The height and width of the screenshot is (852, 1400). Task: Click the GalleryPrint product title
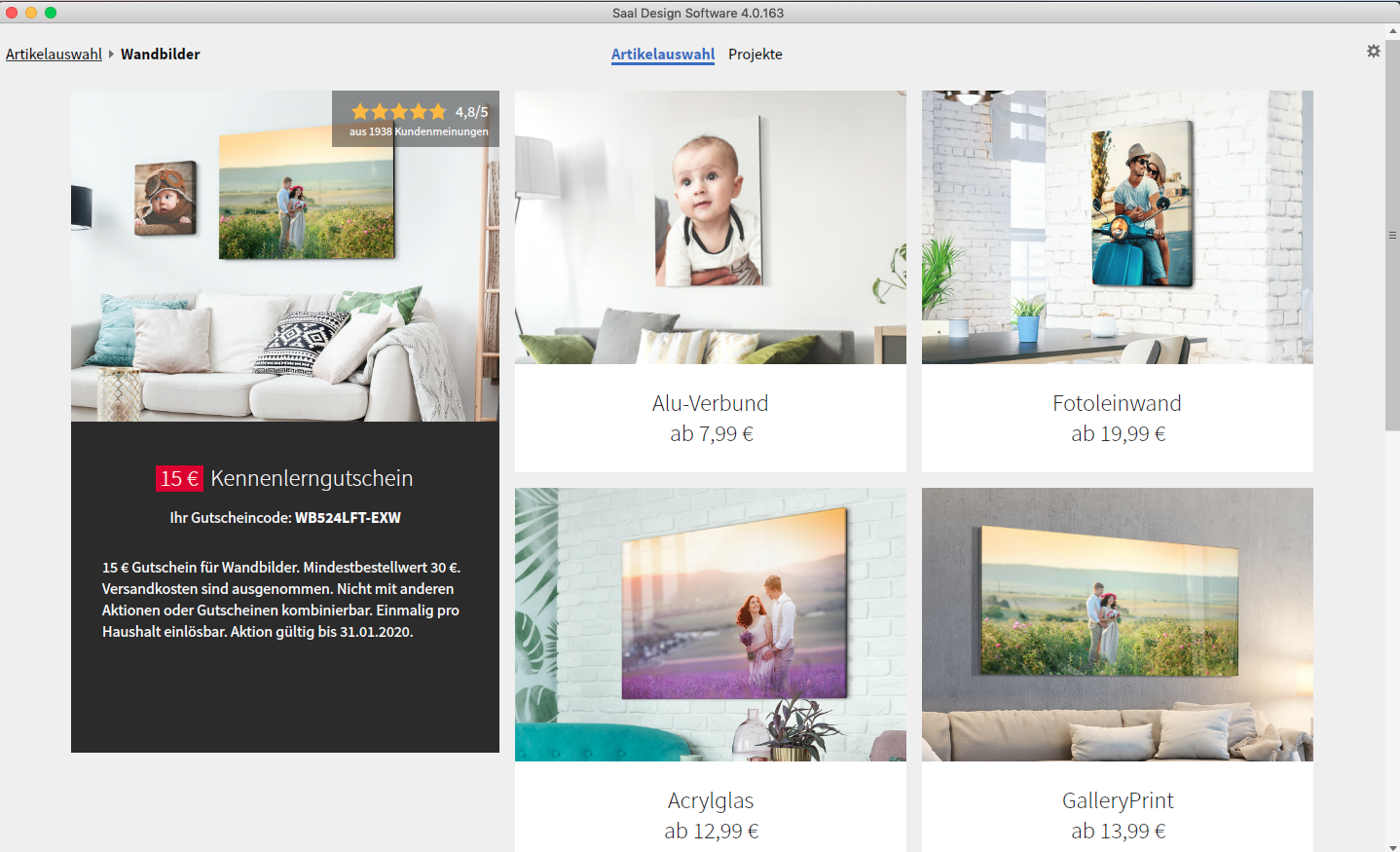[x=1117, y=800]
